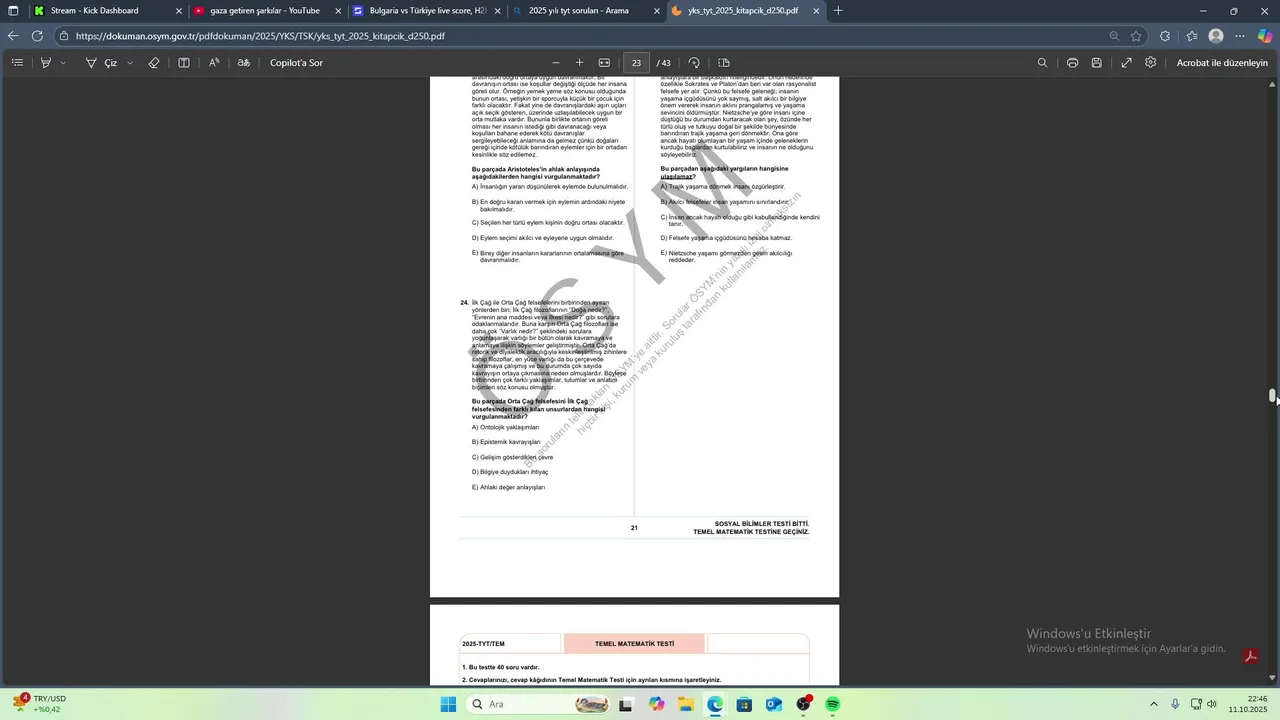The height and width of the screenshot is (720, 1280).
Task: Select the highlight tool in PDF toolbar
Action: tap(46, 63)
